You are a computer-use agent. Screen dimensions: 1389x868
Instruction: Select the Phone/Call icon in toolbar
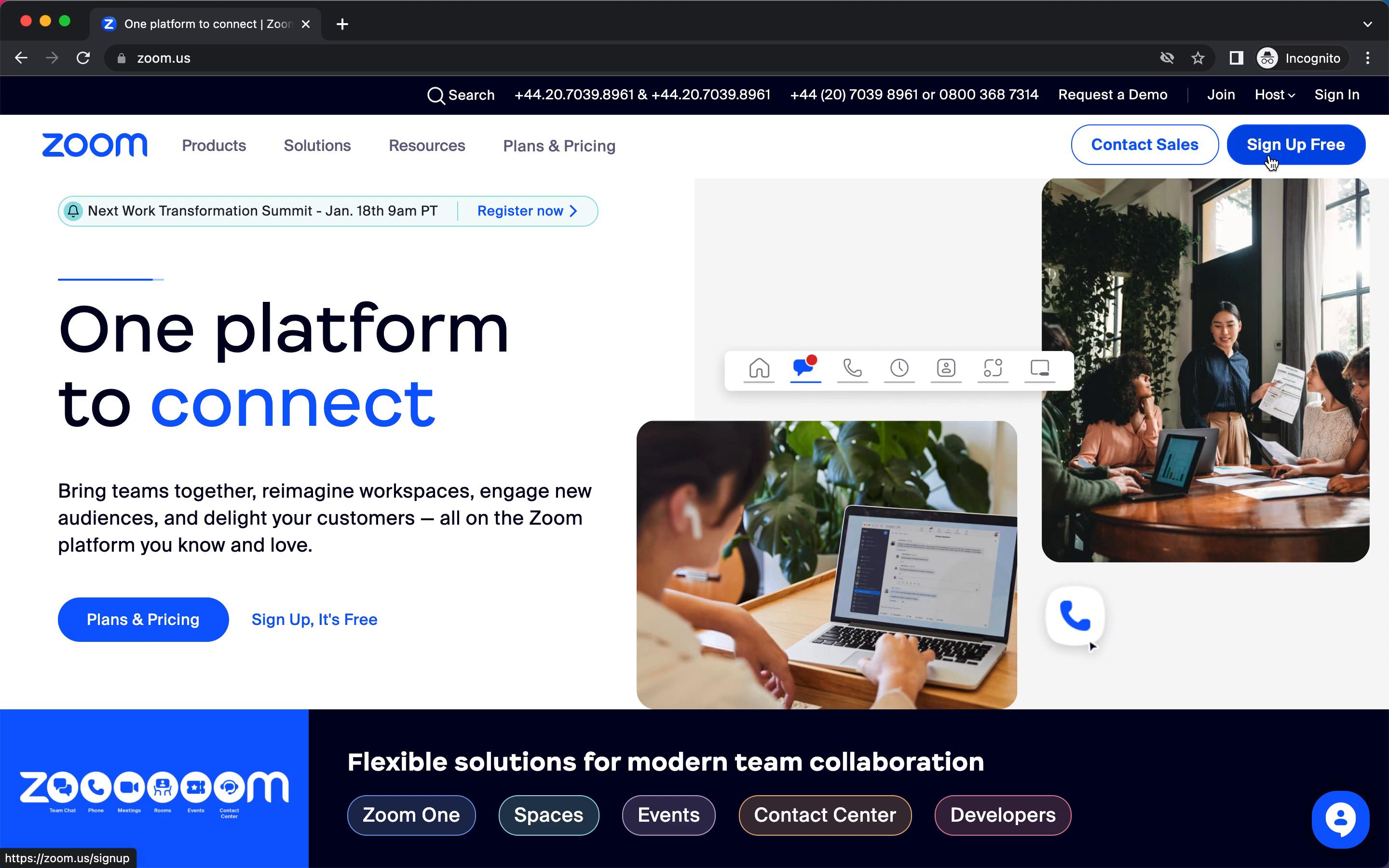coord(852,367)
